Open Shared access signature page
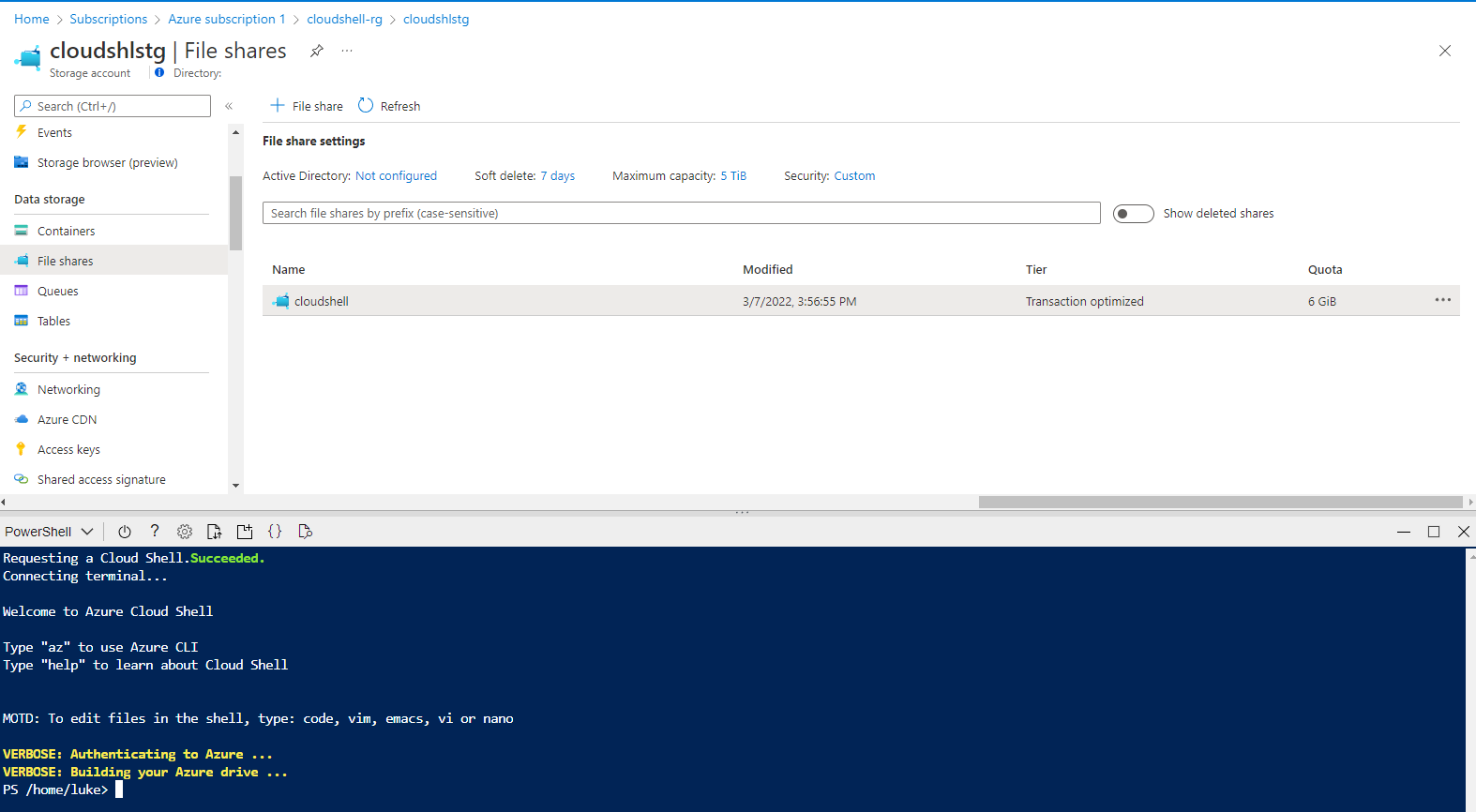This screenshot has height=812, width=1476. coord(101,479)
